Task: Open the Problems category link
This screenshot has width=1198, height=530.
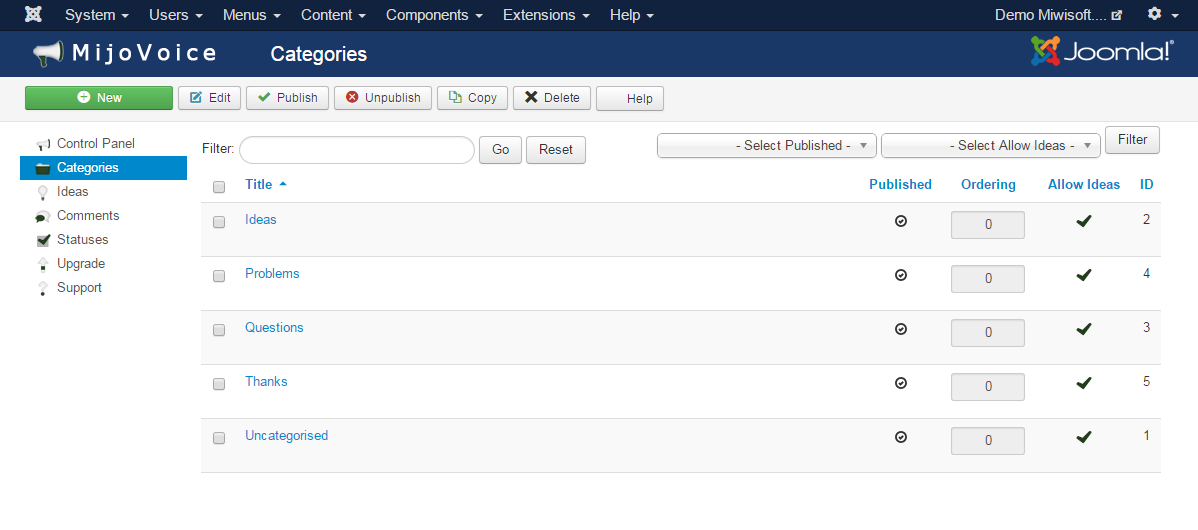Action: [x=272, y=274]
